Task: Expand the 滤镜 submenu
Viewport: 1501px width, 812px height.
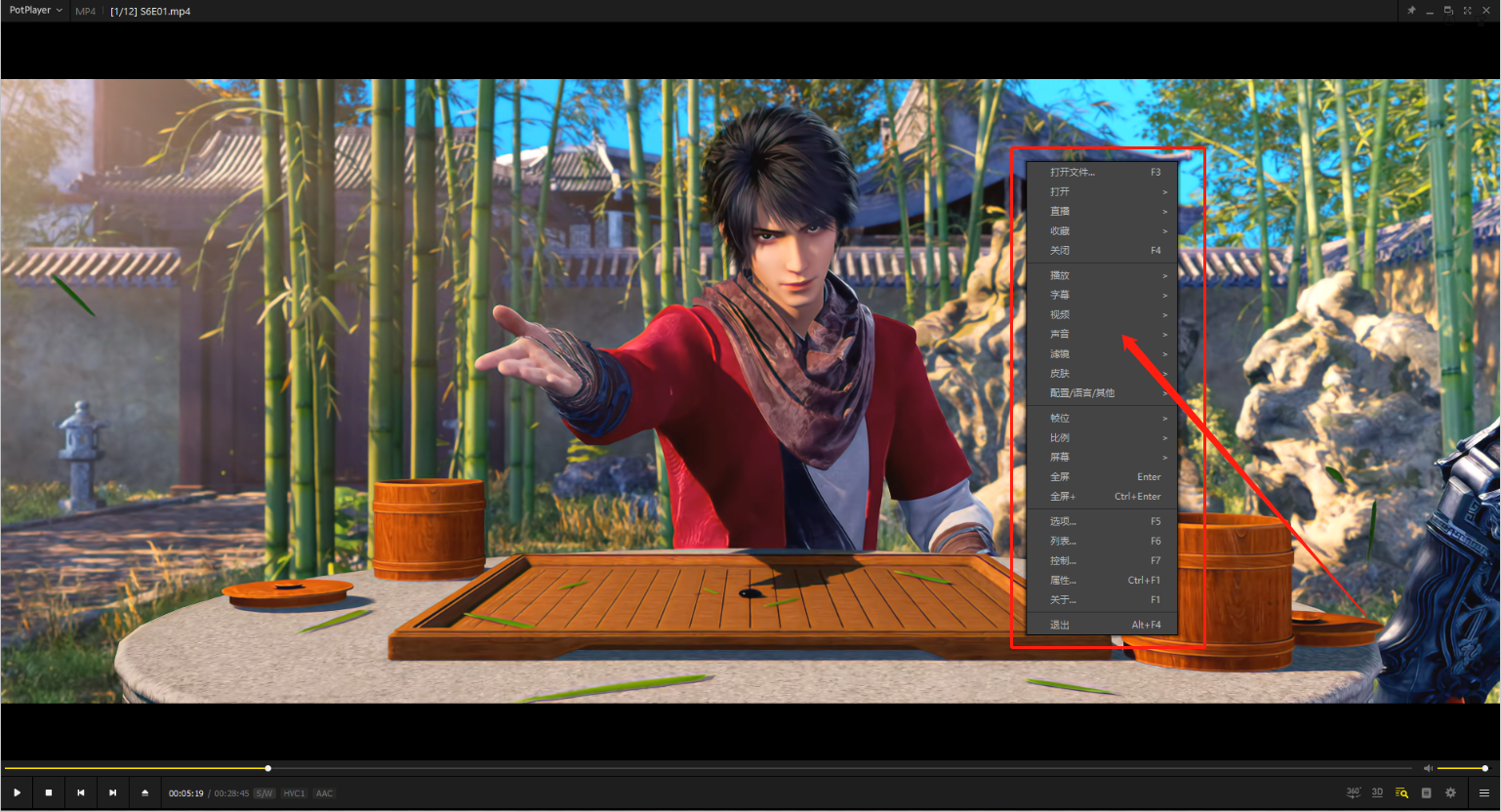Action: pyautogui.click(x=1102, y=353)
